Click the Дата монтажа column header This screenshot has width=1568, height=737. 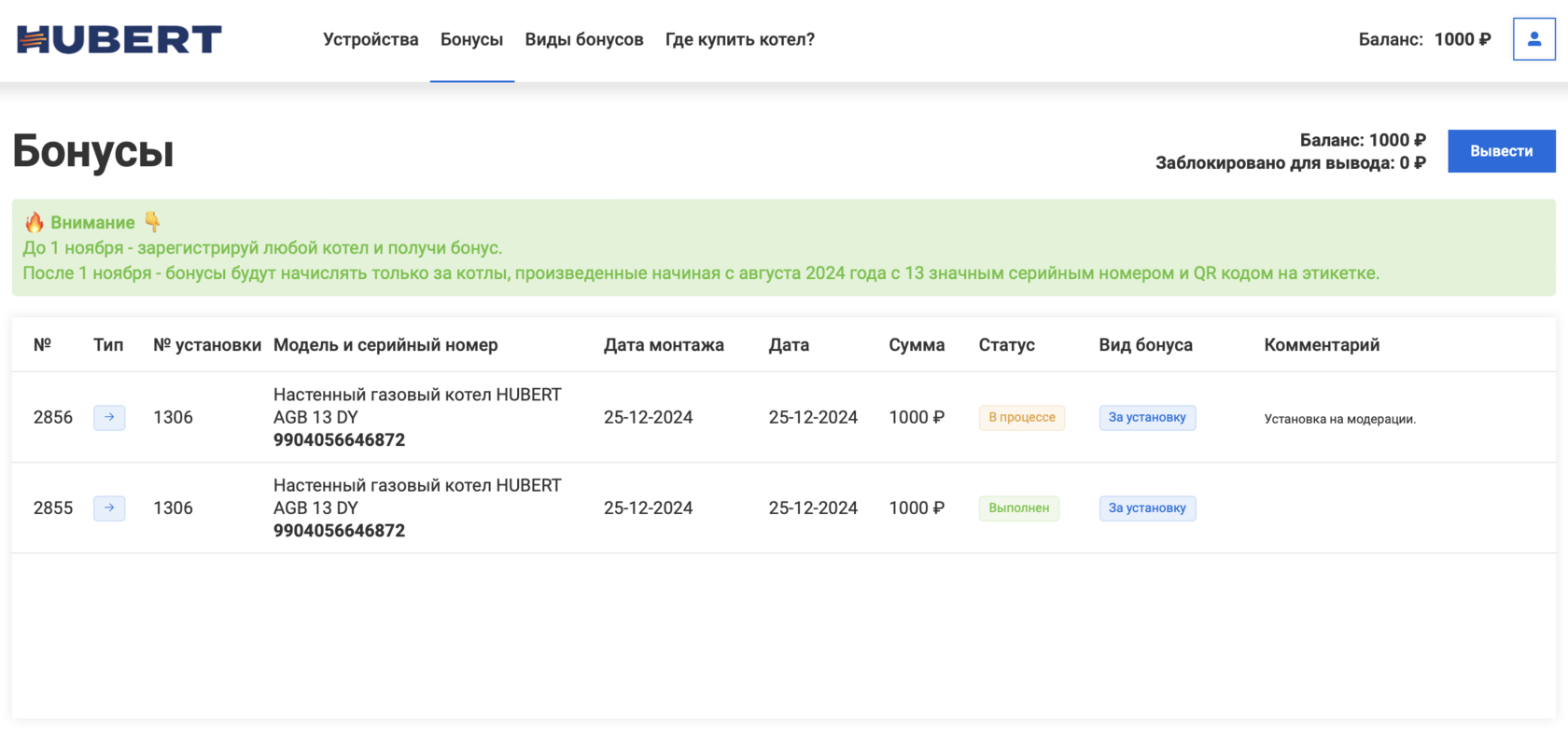(x=664, y=345)
